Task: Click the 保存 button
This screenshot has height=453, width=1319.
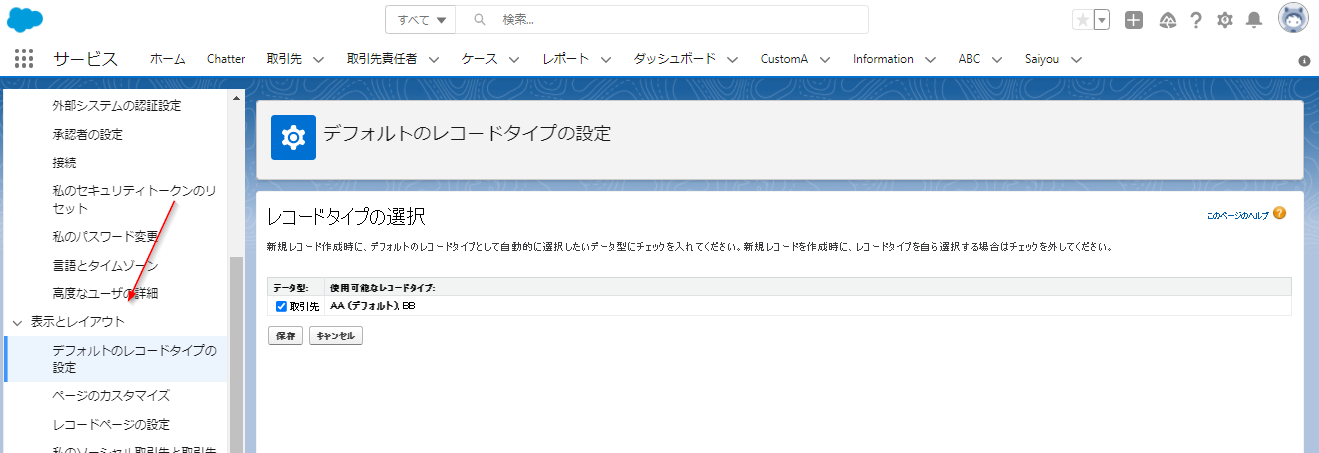Action: coord(286,336)
